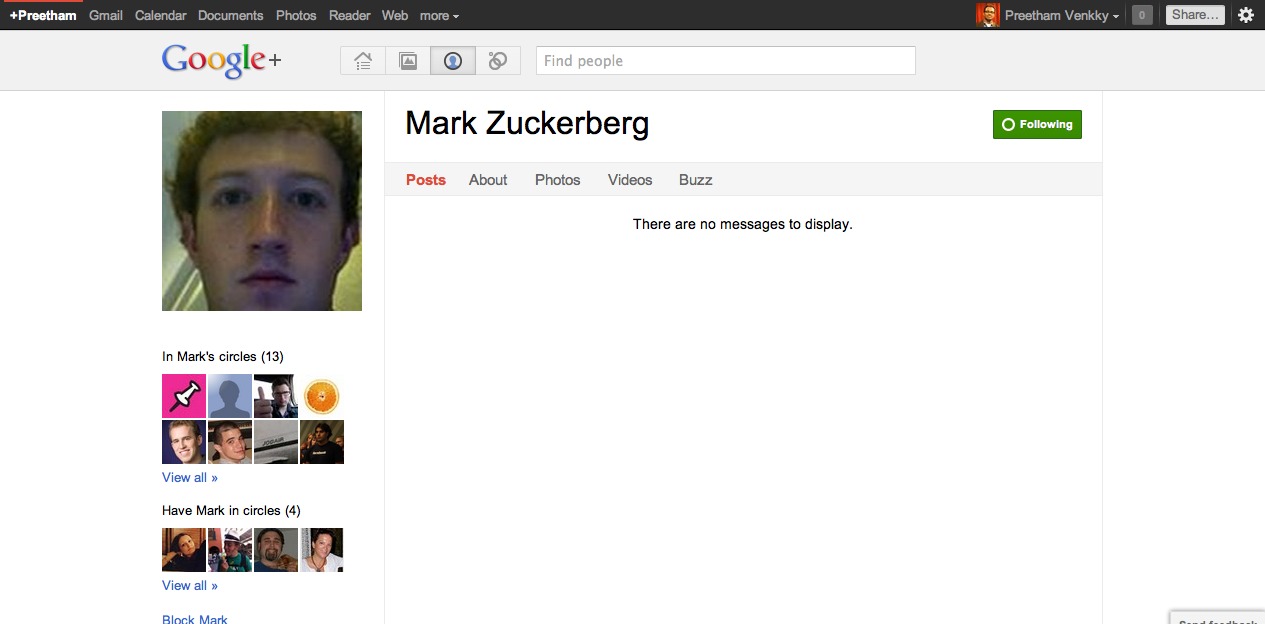This screenshot has height=624, width=1265.
Task: Click the 'In Mark's circles (13)' heading
Action: (223, 356)
